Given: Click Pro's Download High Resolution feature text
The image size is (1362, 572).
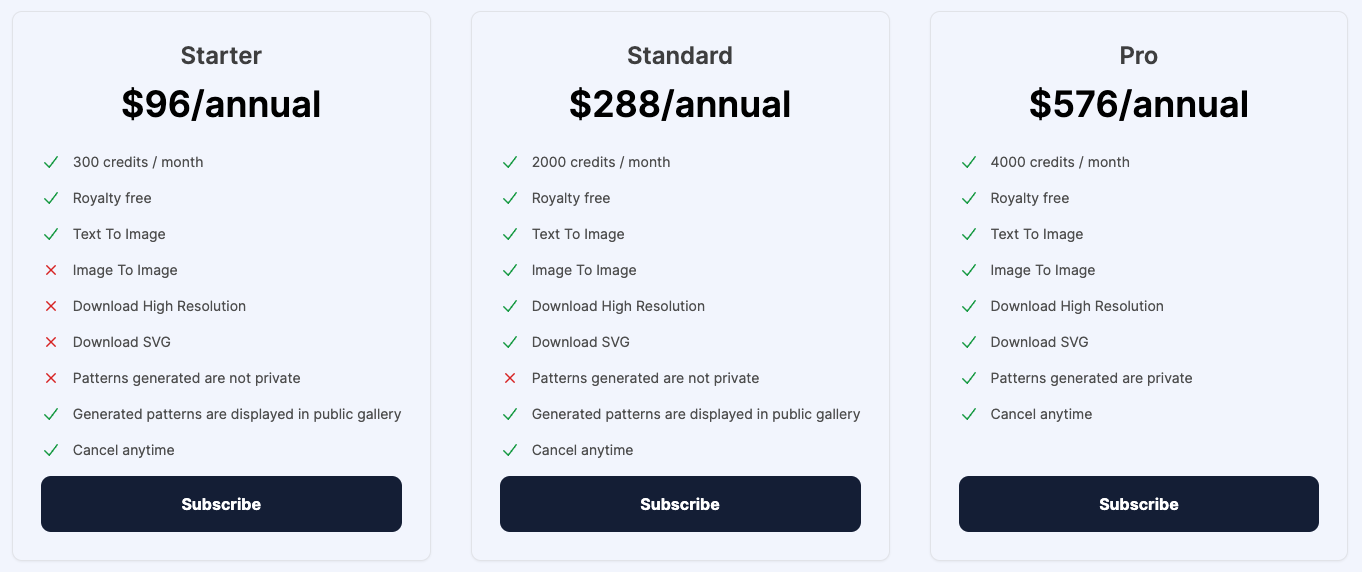Looking at the screenshot, I should (x=1077, y=306).
